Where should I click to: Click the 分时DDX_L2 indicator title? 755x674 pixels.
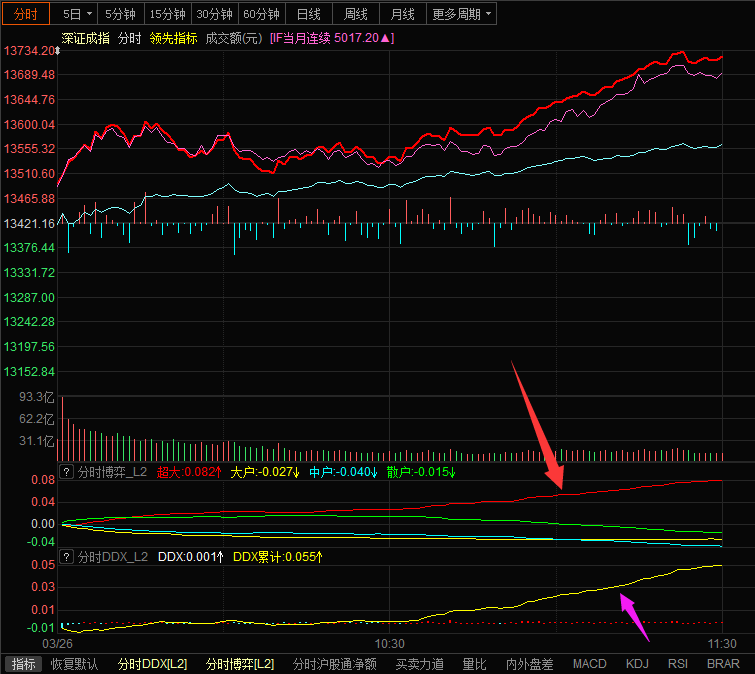[113, 557]
